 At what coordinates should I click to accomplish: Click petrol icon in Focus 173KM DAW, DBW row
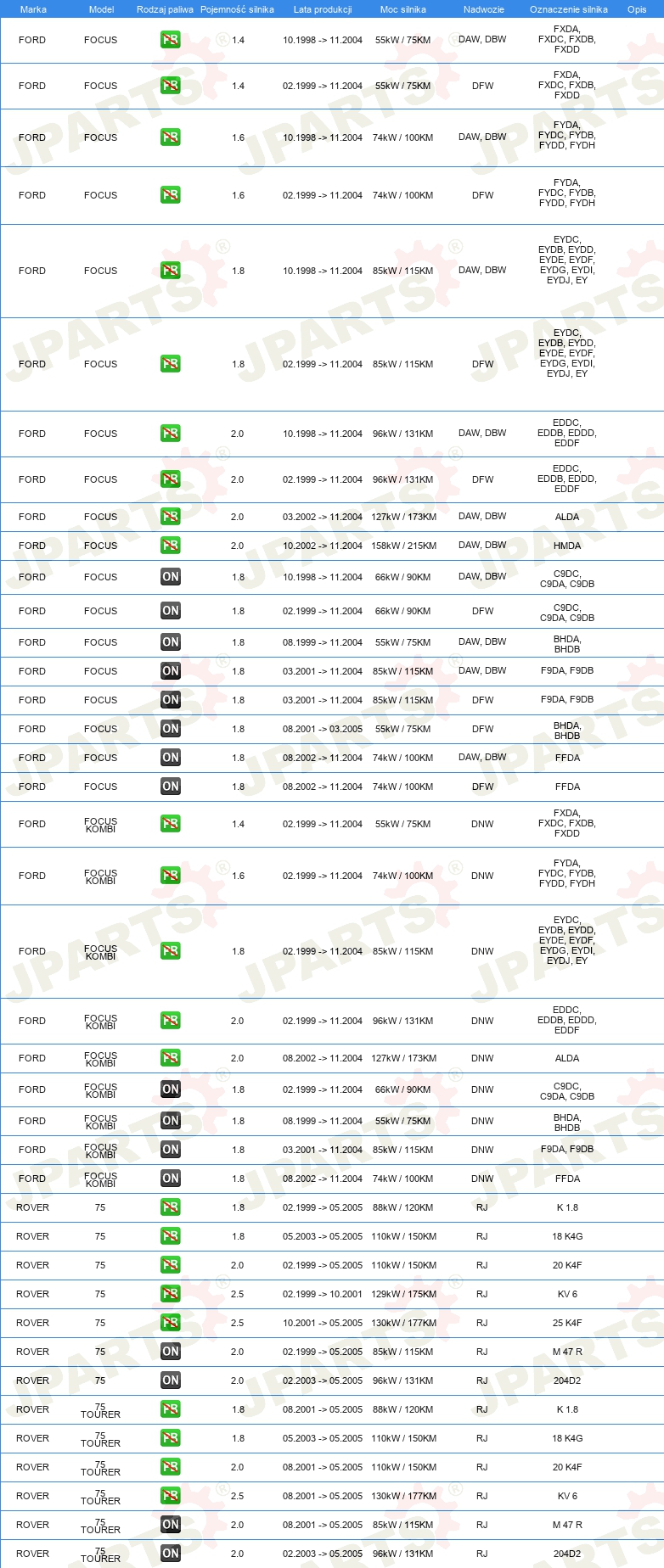tap(171, 517)
